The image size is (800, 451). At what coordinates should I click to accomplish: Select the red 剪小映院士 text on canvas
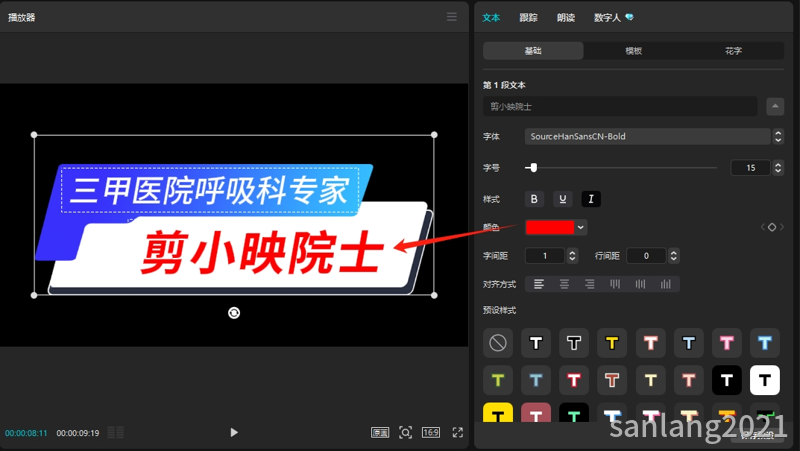pyautogui.click(x=262, y=252)
